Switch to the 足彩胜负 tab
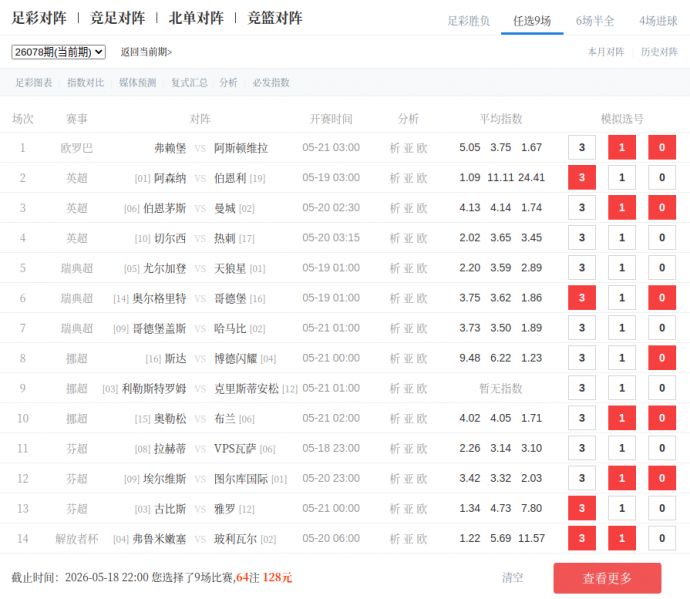Screen dimensions: 690x599 [469, 21]
